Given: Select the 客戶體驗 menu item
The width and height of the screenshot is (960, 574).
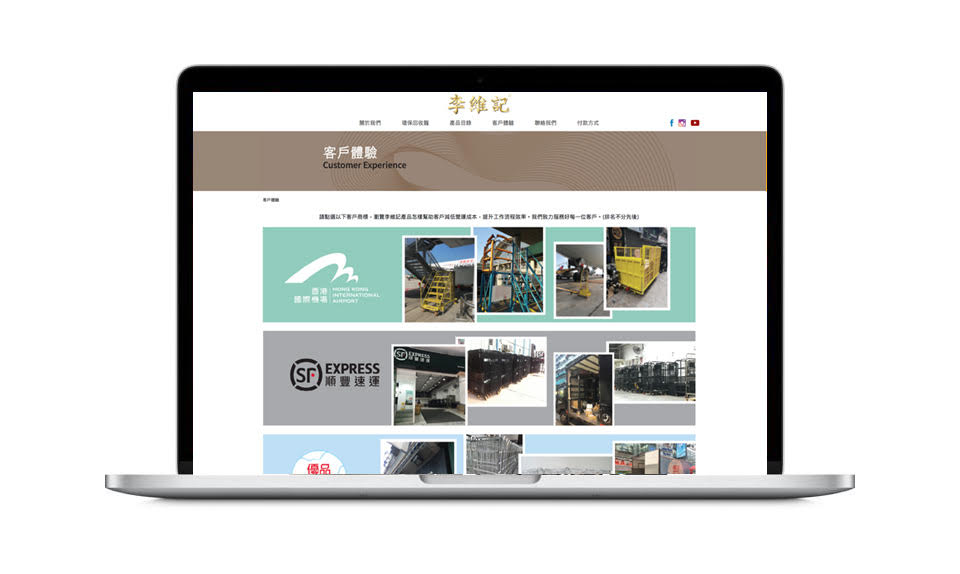Looking at the screenshot, I should coord(503,123).
